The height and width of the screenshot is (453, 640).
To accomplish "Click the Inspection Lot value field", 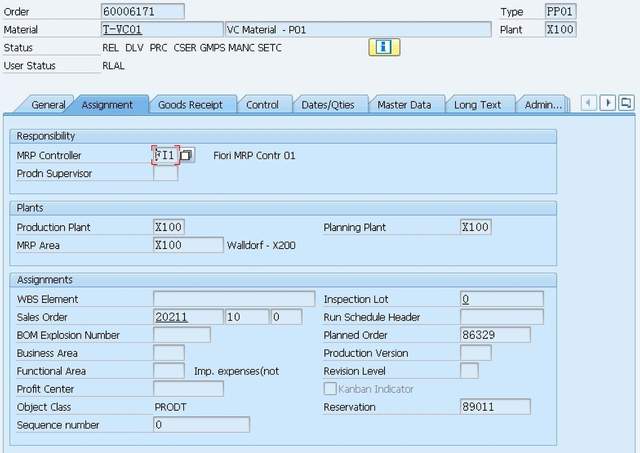I will point(501,299).
